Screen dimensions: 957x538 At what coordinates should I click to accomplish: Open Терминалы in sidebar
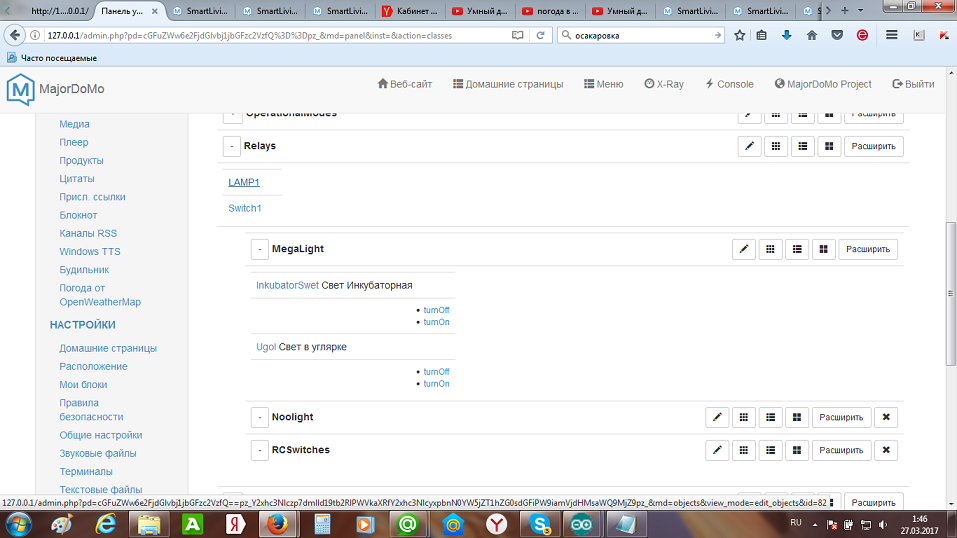[86, 471]
